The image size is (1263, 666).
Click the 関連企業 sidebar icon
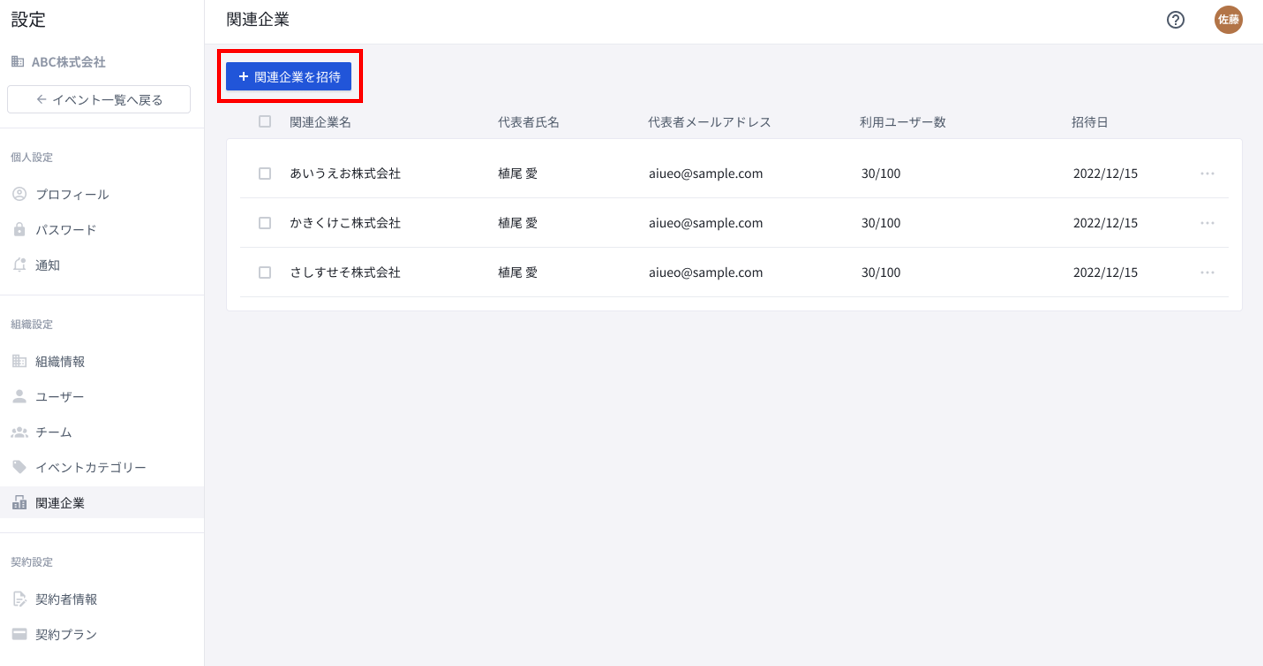(18, 503)
